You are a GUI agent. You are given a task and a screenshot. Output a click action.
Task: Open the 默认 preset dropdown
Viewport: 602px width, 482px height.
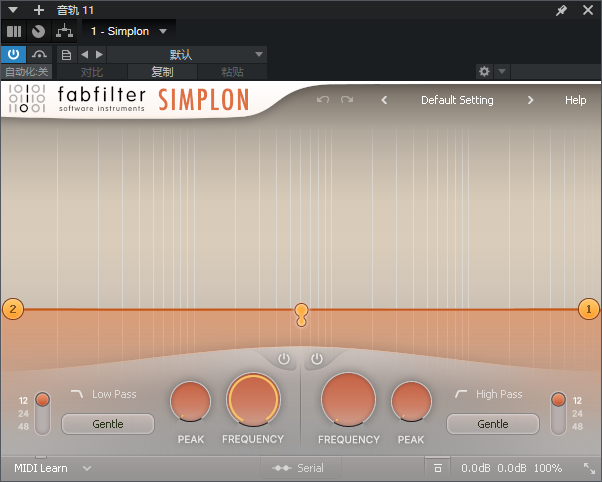(x=187, y=55)
